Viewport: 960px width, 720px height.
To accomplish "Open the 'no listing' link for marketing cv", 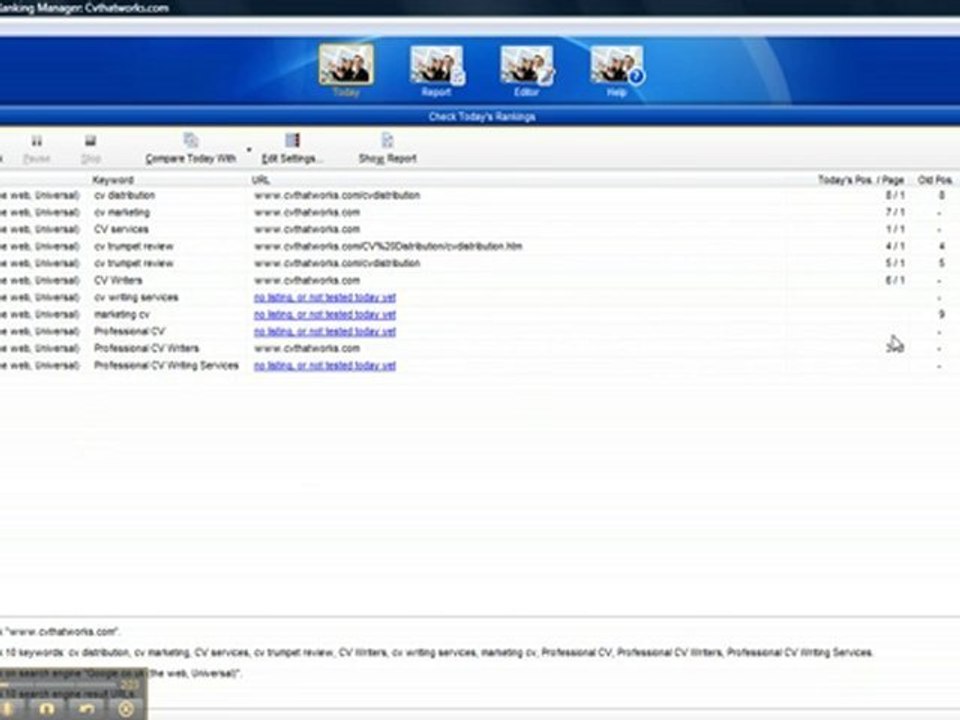I will tap(325, 315).
